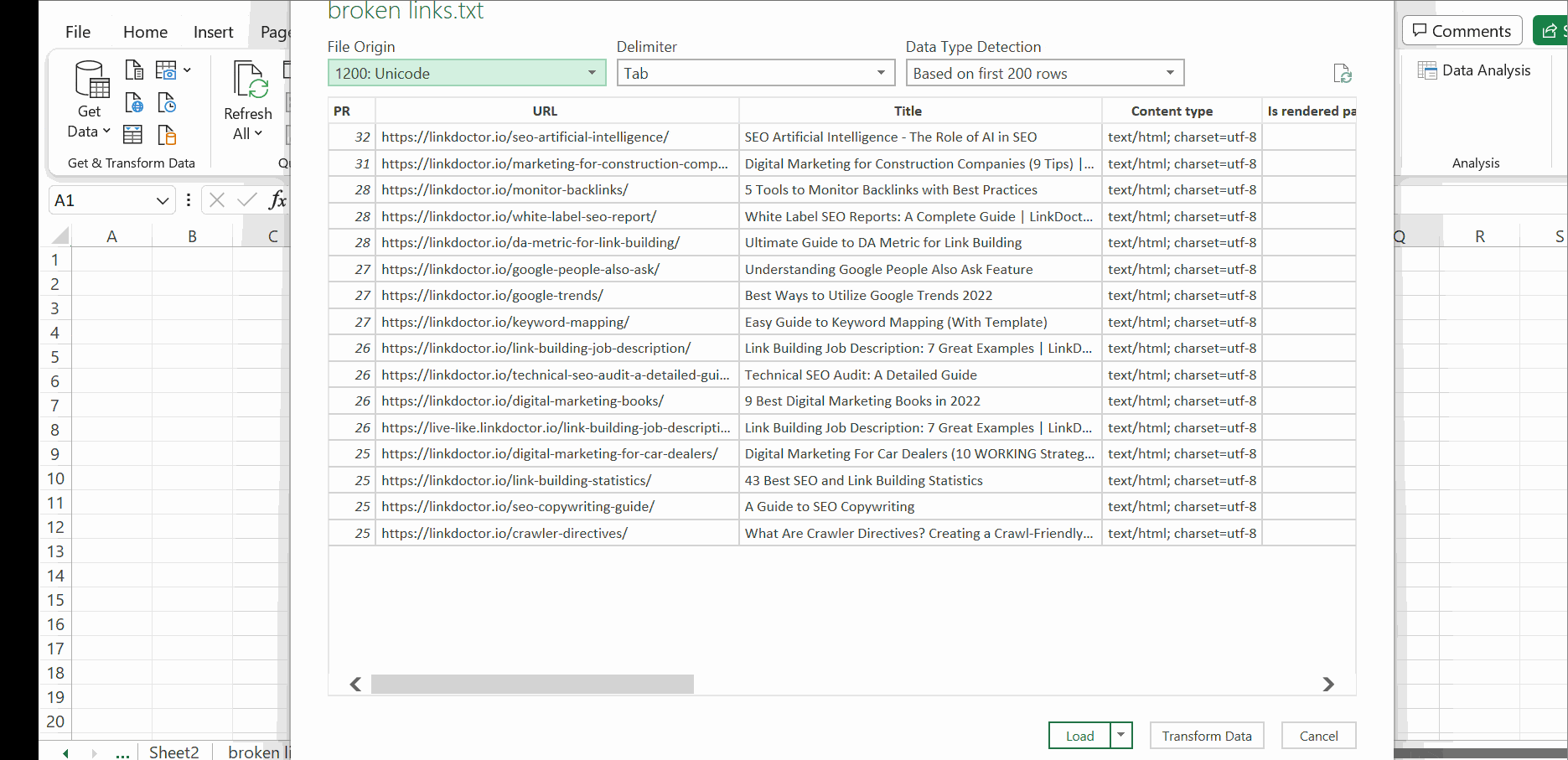Click the crawler-directives URL cell

(557, 533)
